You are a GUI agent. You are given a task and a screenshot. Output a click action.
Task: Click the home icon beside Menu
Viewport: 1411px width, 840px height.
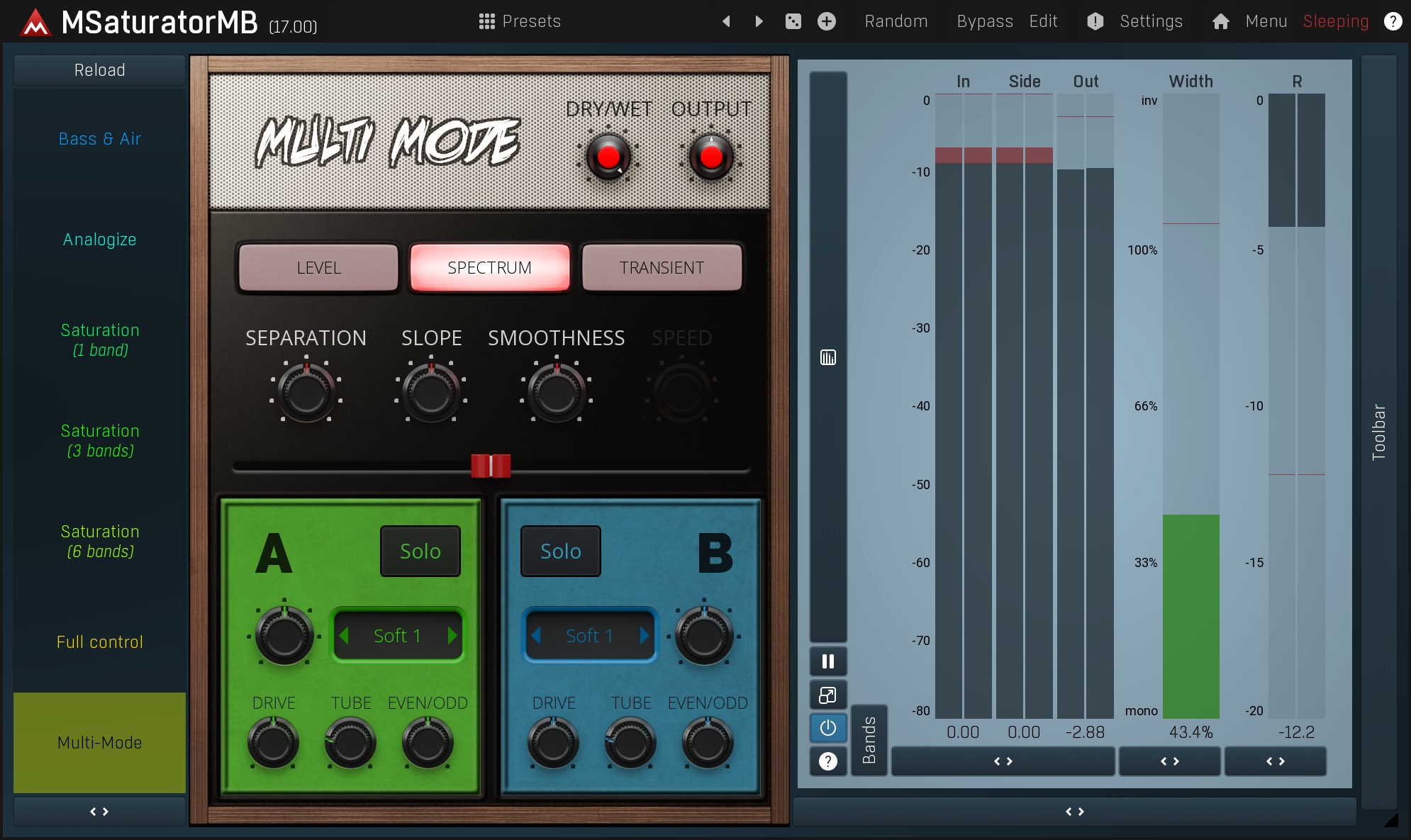click(x=1220, y=21)
